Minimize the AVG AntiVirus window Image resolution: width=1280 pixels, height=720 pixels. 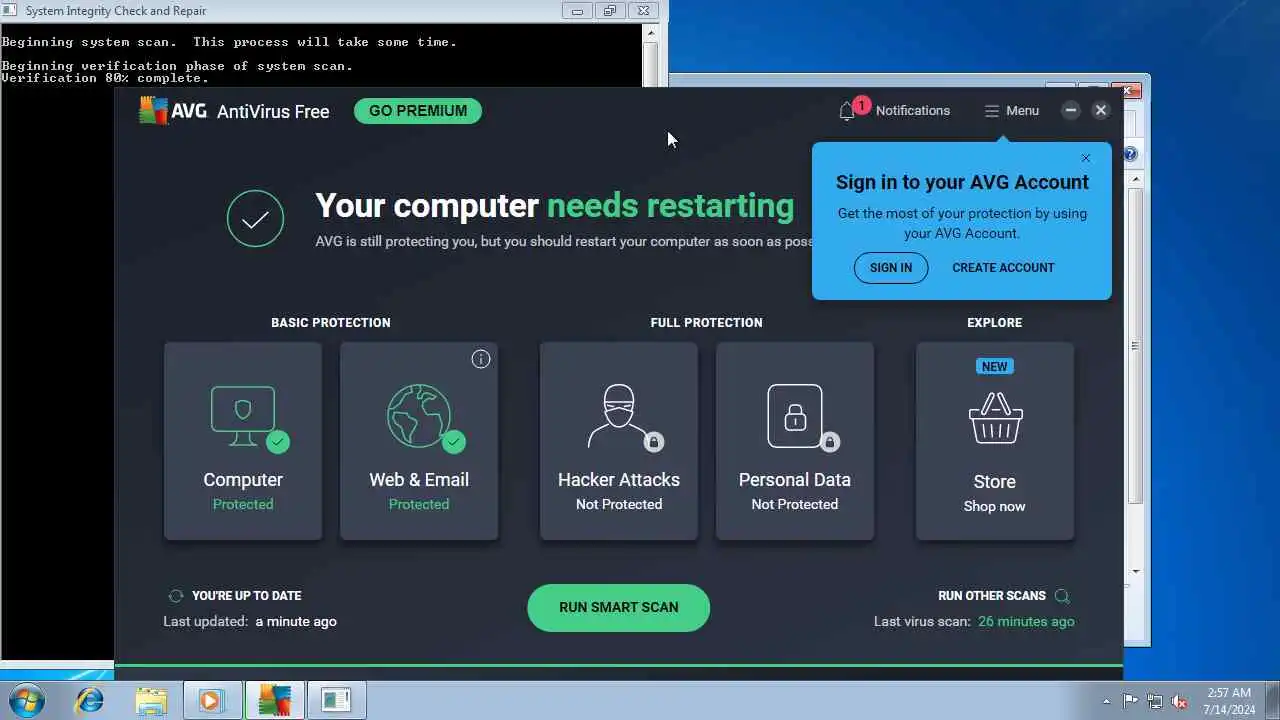click(x=1070, y=110)
